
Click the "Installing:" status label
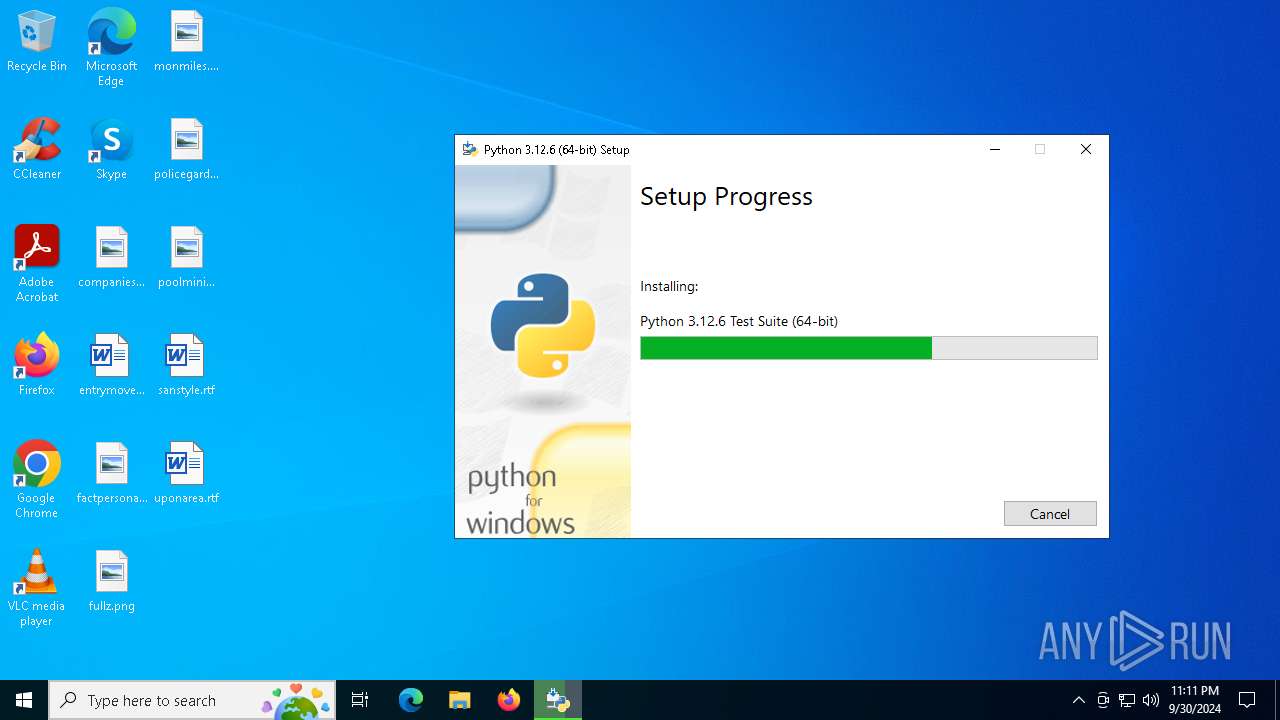(669, 286)
